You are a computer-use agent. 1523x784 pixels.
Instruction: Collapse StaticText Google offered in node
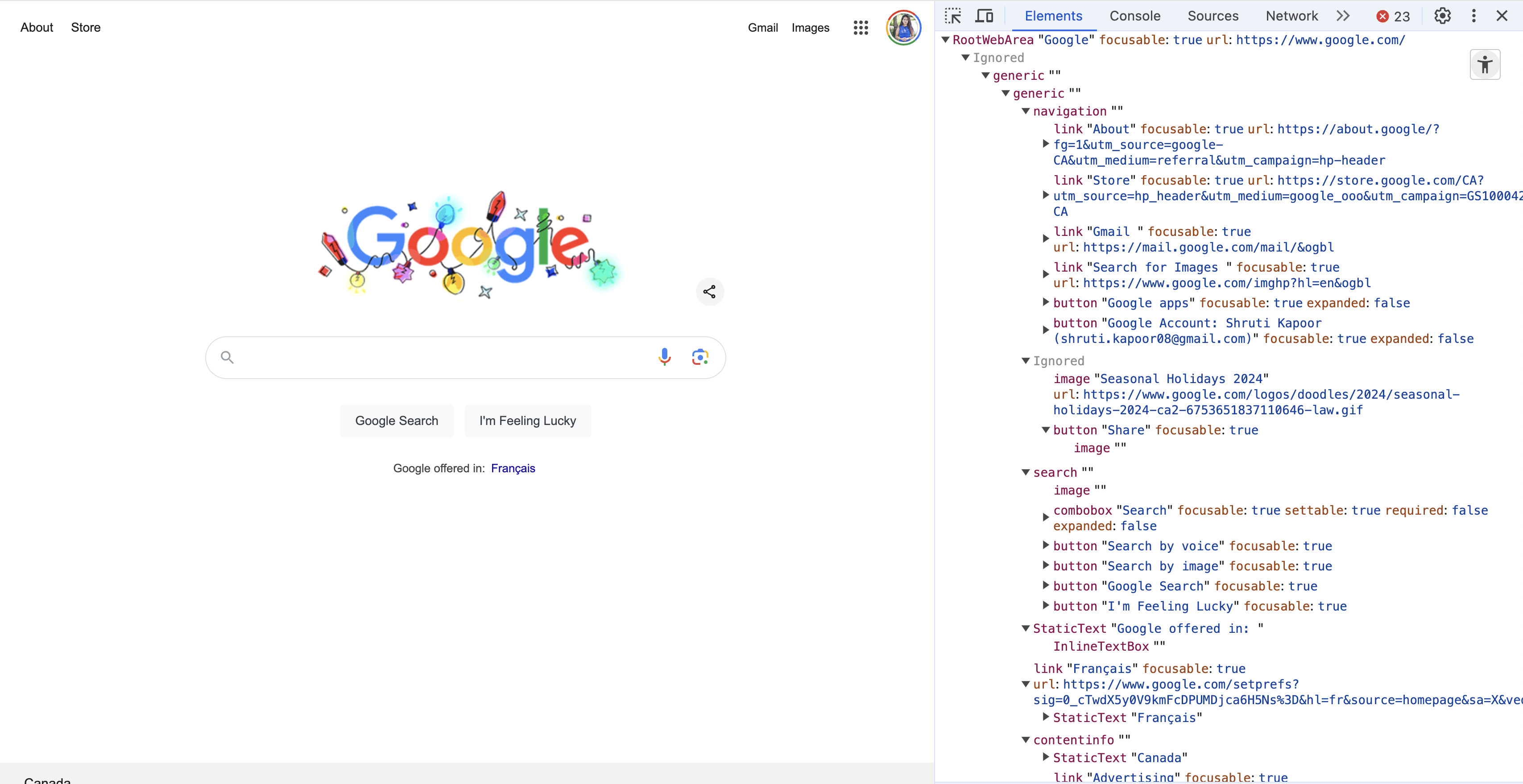click(1026, 628)
